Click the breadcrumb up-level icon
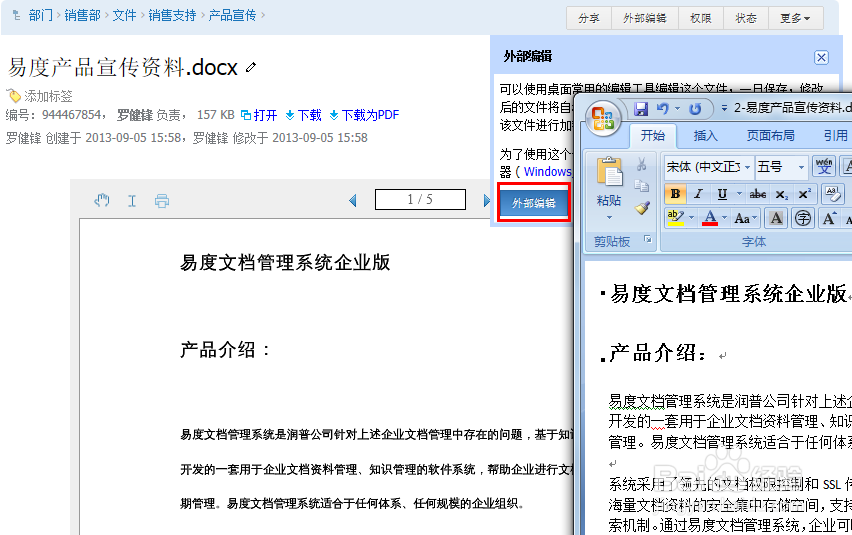This screenshot has width=852, height=535. (16, 15)
